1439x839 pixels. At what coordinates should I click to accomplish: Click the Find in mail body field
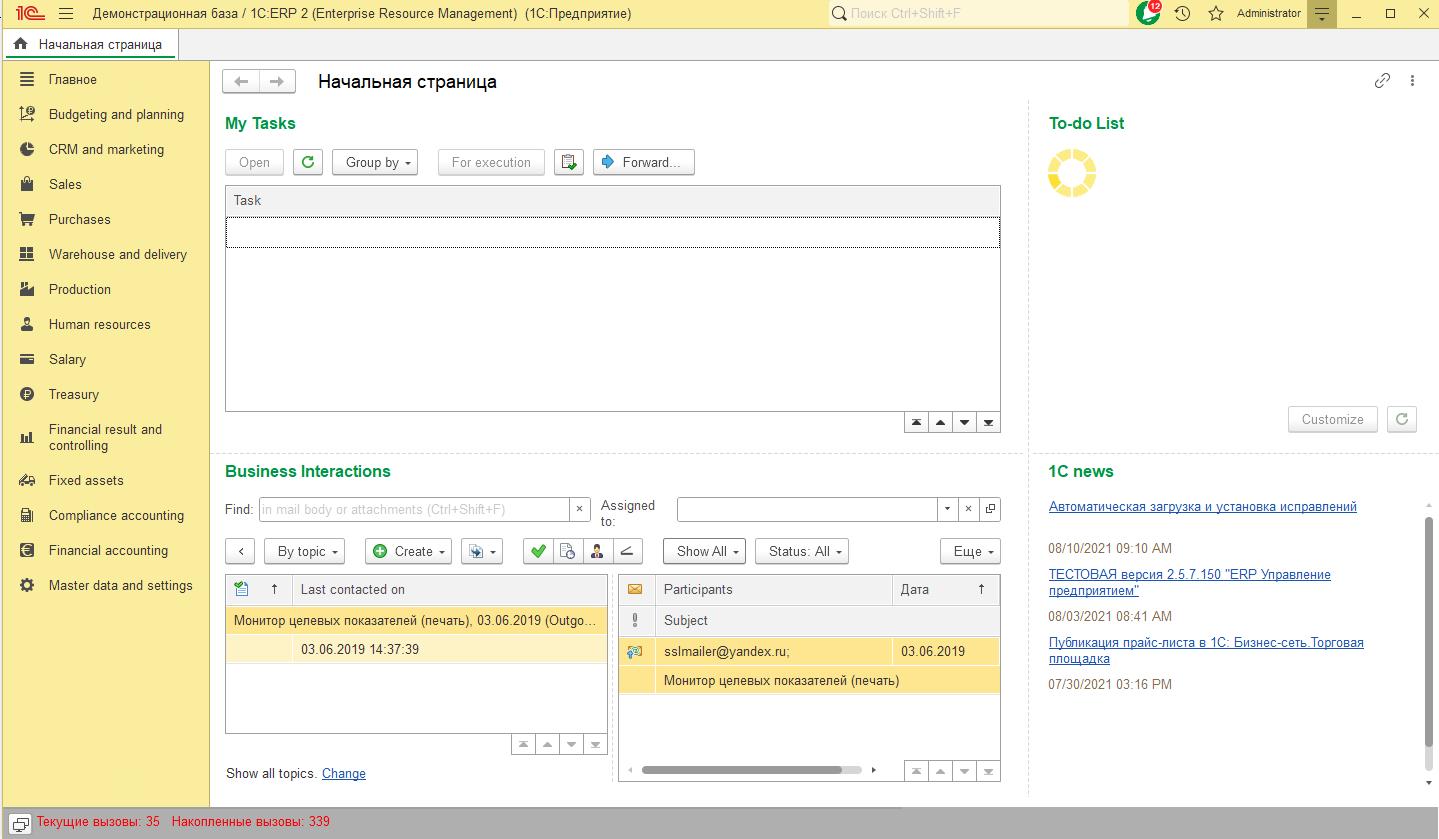(413, 509)
